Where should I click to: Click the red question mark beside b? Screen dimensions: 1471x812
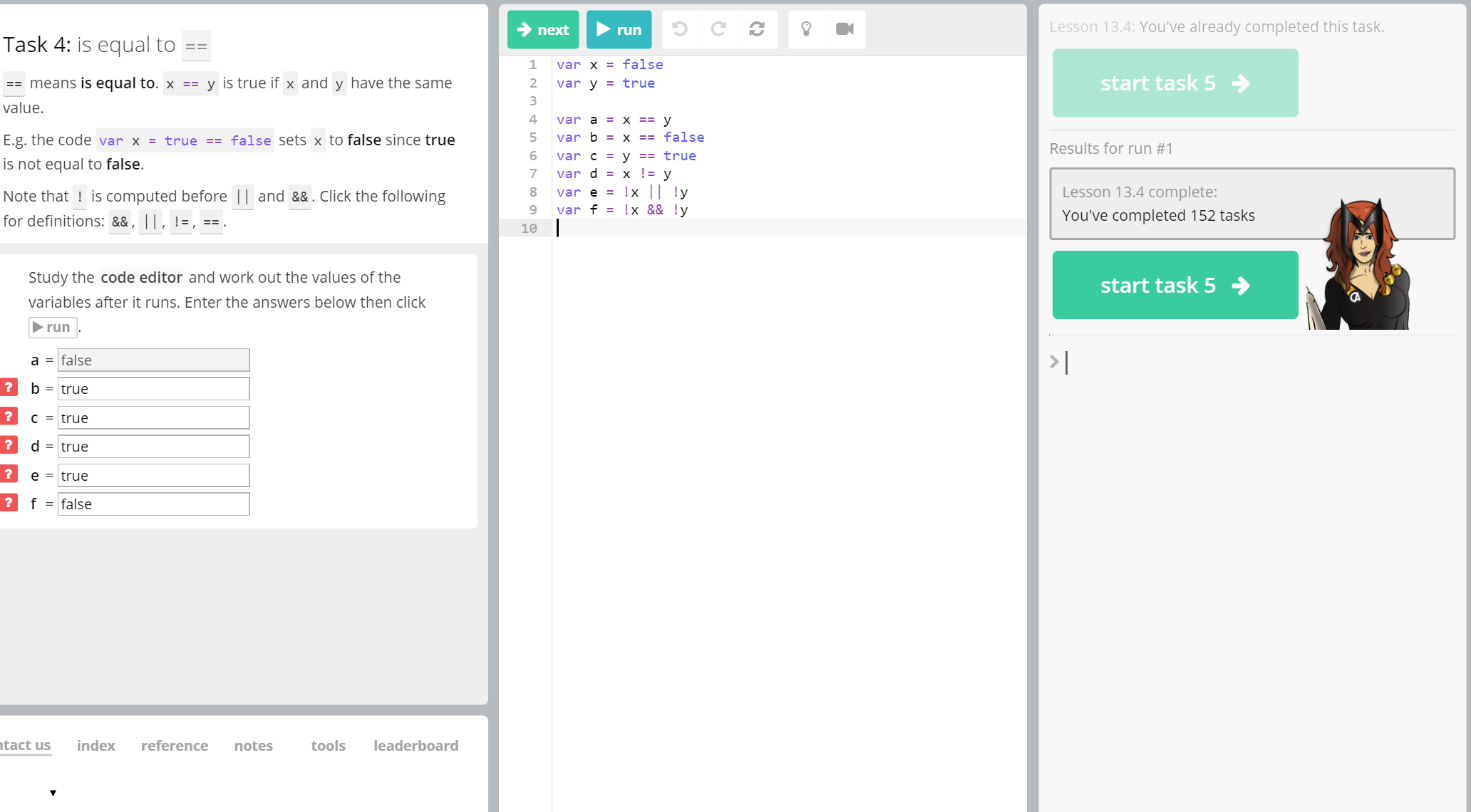coord(9,387)
